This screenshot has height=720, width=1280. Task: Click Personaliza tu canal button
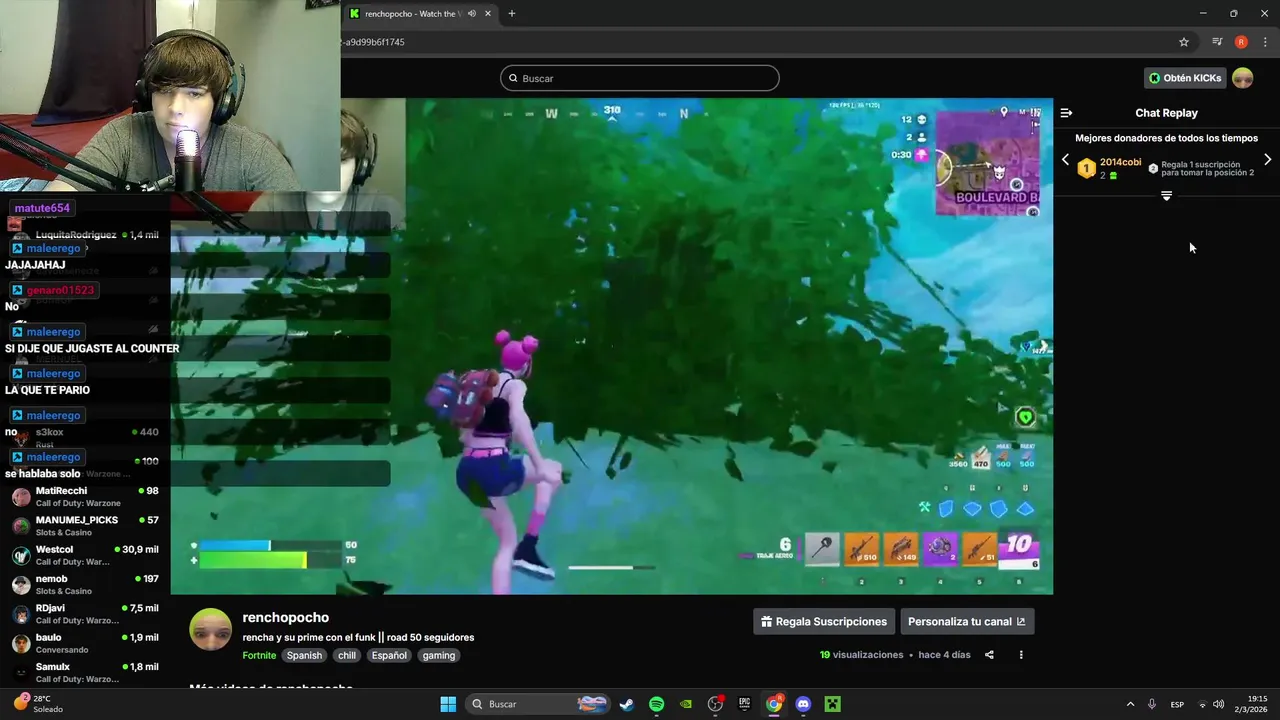[967, 622]
